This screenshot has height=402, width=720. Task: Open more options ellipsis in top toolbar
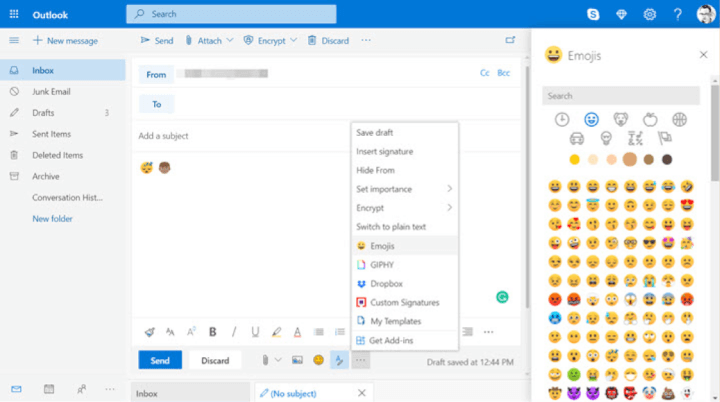pos(366,40)
